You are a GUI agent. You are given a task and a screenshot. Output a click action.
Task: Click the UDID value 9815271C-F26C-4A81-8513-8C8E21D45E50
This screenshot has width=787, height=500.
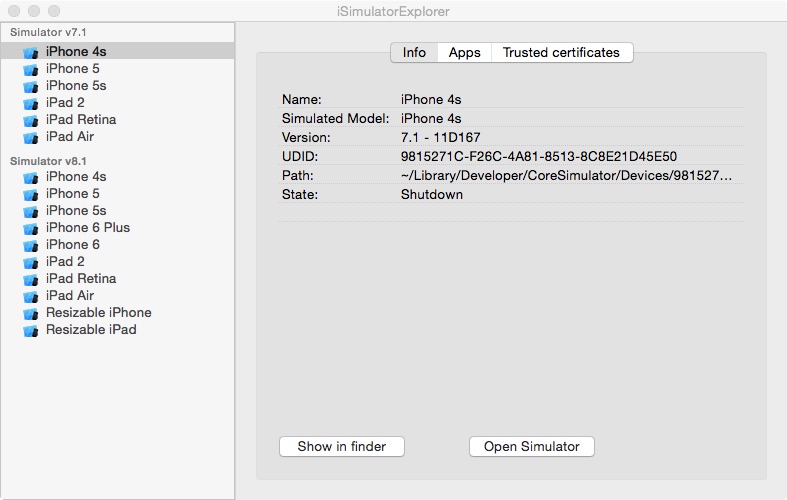(539, 157)
